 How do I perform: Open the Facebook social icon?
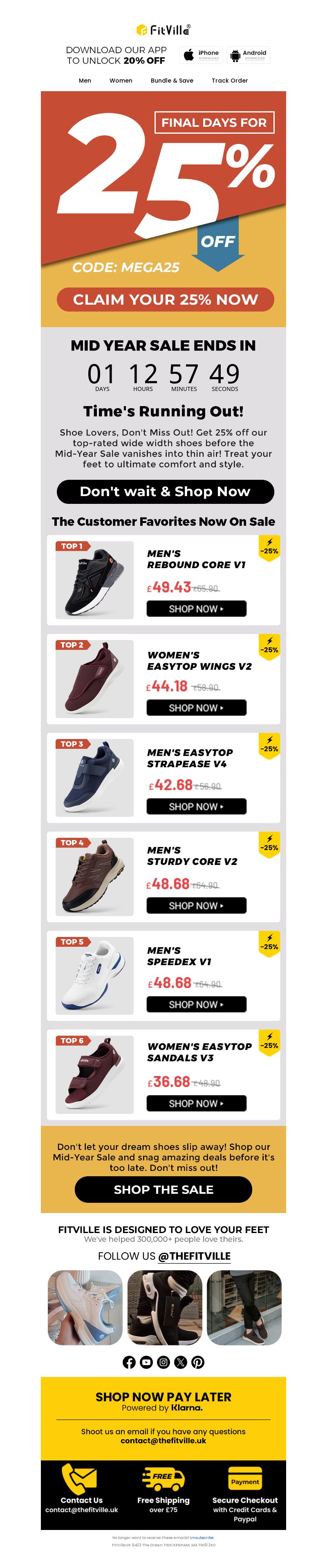tap(129, 1362)
